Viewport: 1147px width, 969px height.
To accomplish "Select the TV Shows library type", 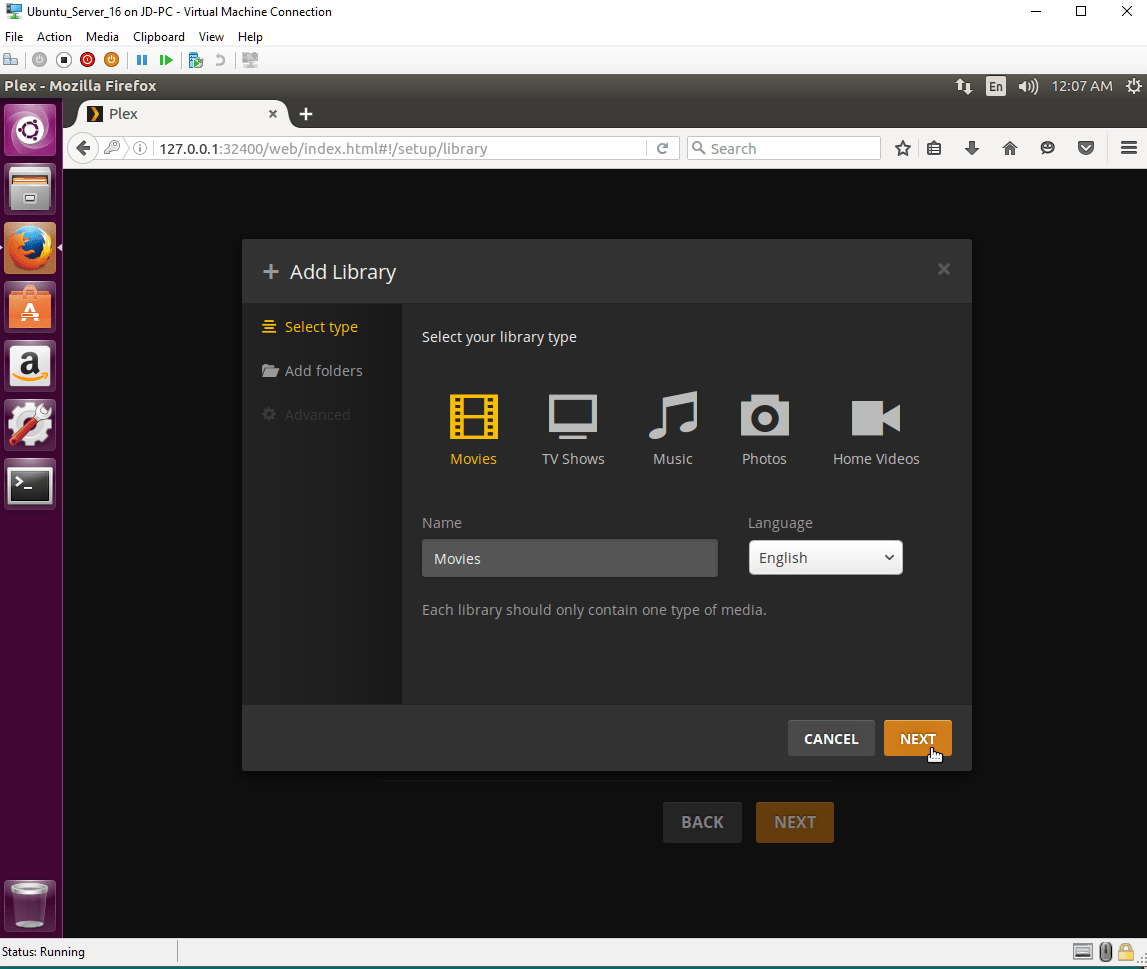I will (x=573, y=429).
